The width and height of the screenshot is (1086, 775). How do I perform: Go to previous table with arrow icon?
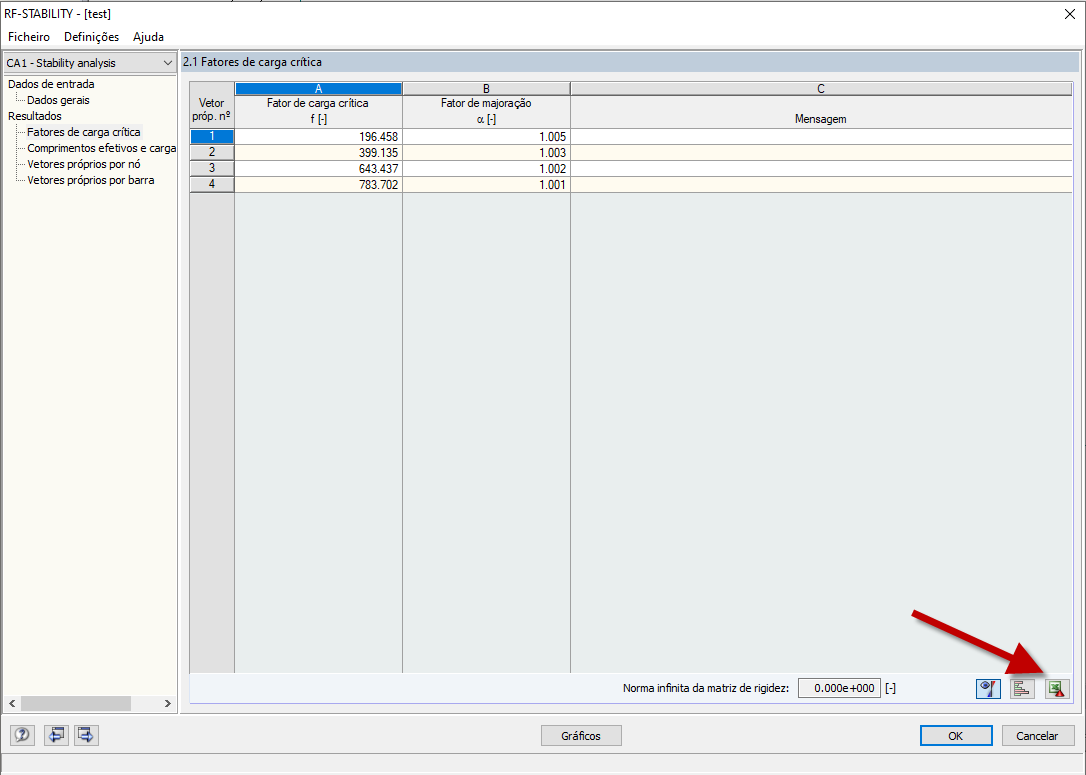56,735
